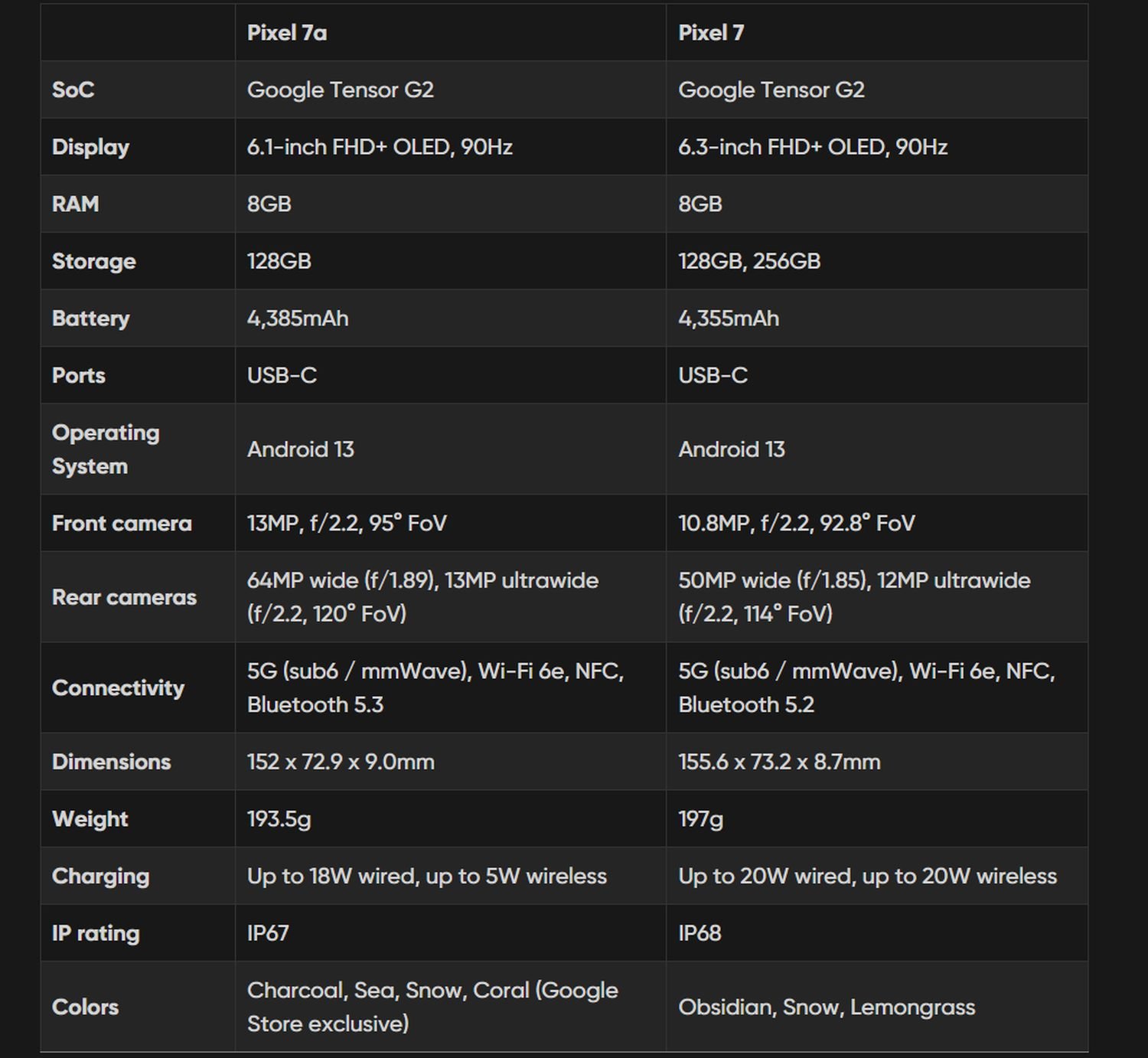Click the 128GB, 256GB storage cell

[749, 261]
